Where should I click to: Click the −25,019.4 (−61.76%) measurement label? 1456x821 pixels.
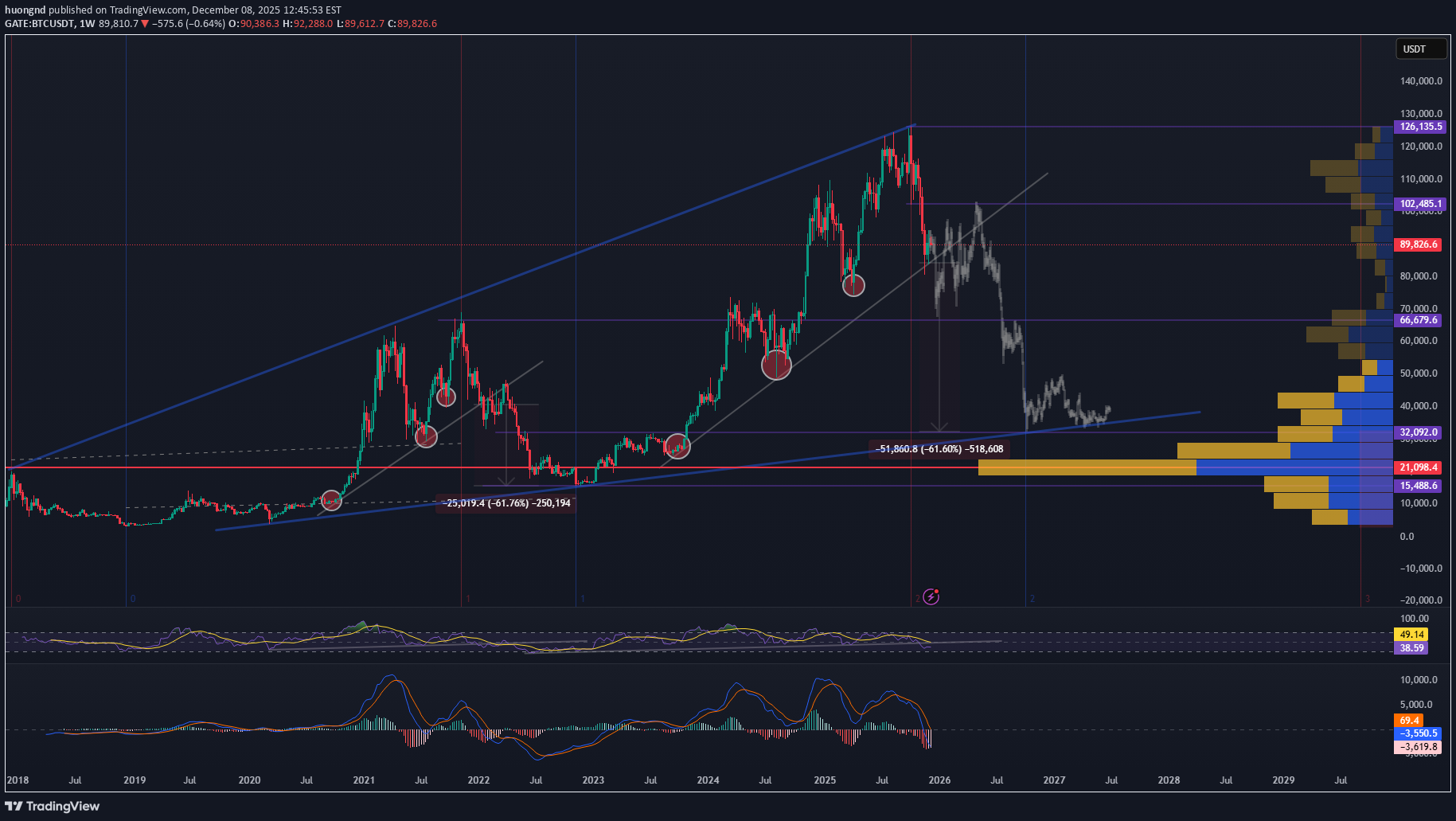coord(506,503)
